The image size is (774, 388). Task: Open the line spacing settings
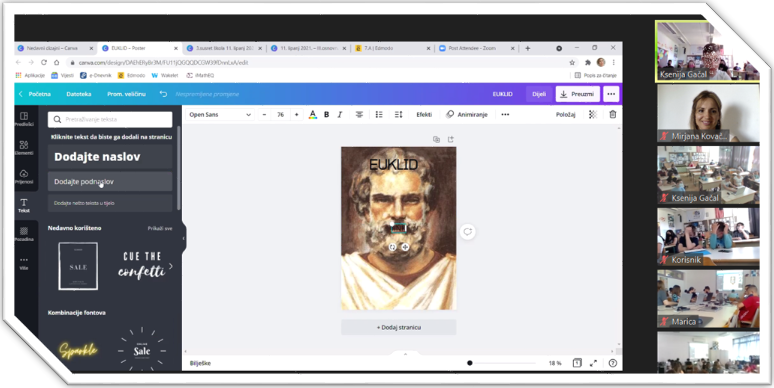point(398,115)
